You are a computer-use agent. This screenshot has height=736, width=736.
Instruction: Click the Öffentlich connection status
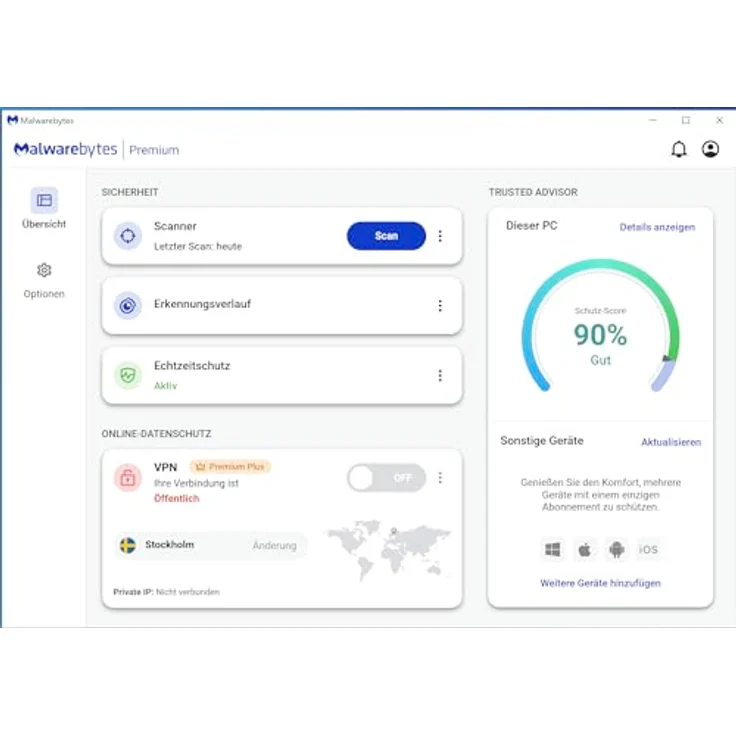[176, 498]
